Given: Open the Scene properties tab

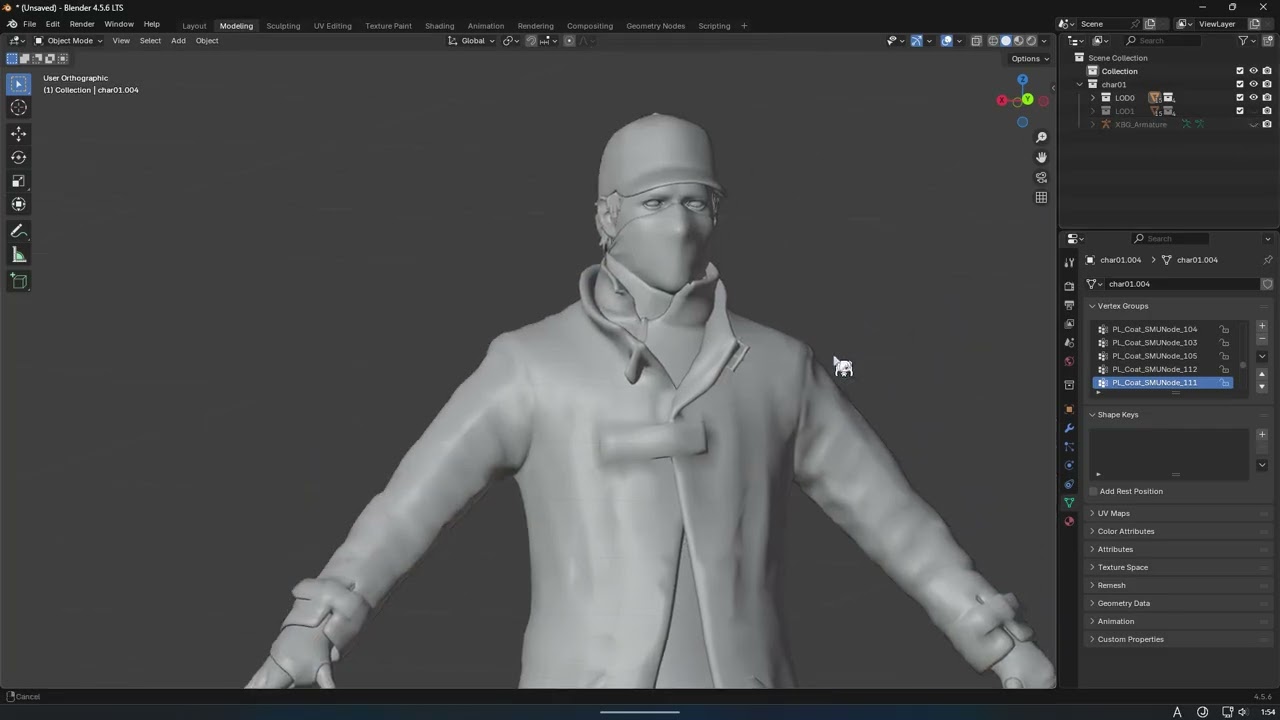Looking at the screenshot, I should pos(1069,343).
